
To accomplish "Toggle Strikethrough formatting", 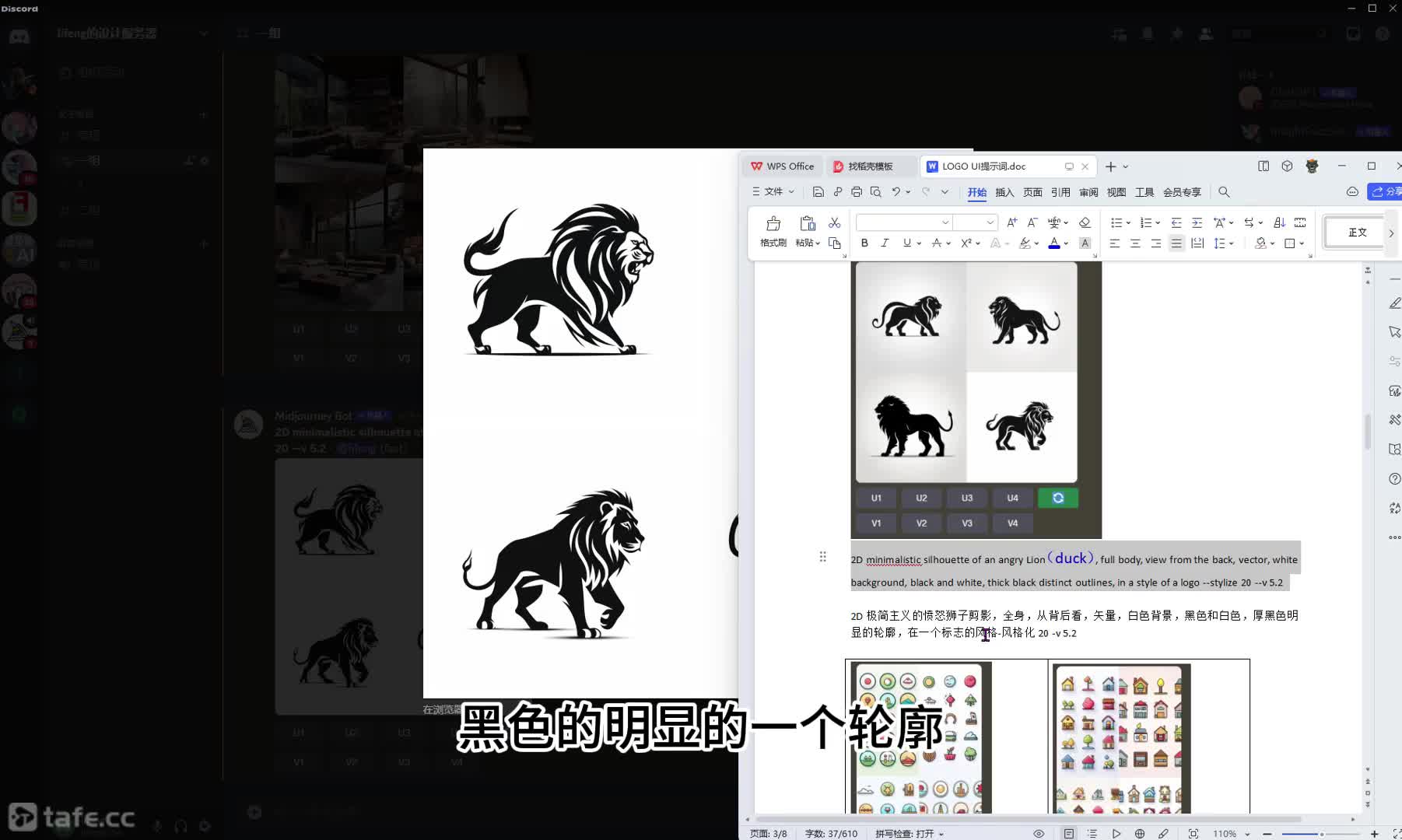I will point(937,243).
